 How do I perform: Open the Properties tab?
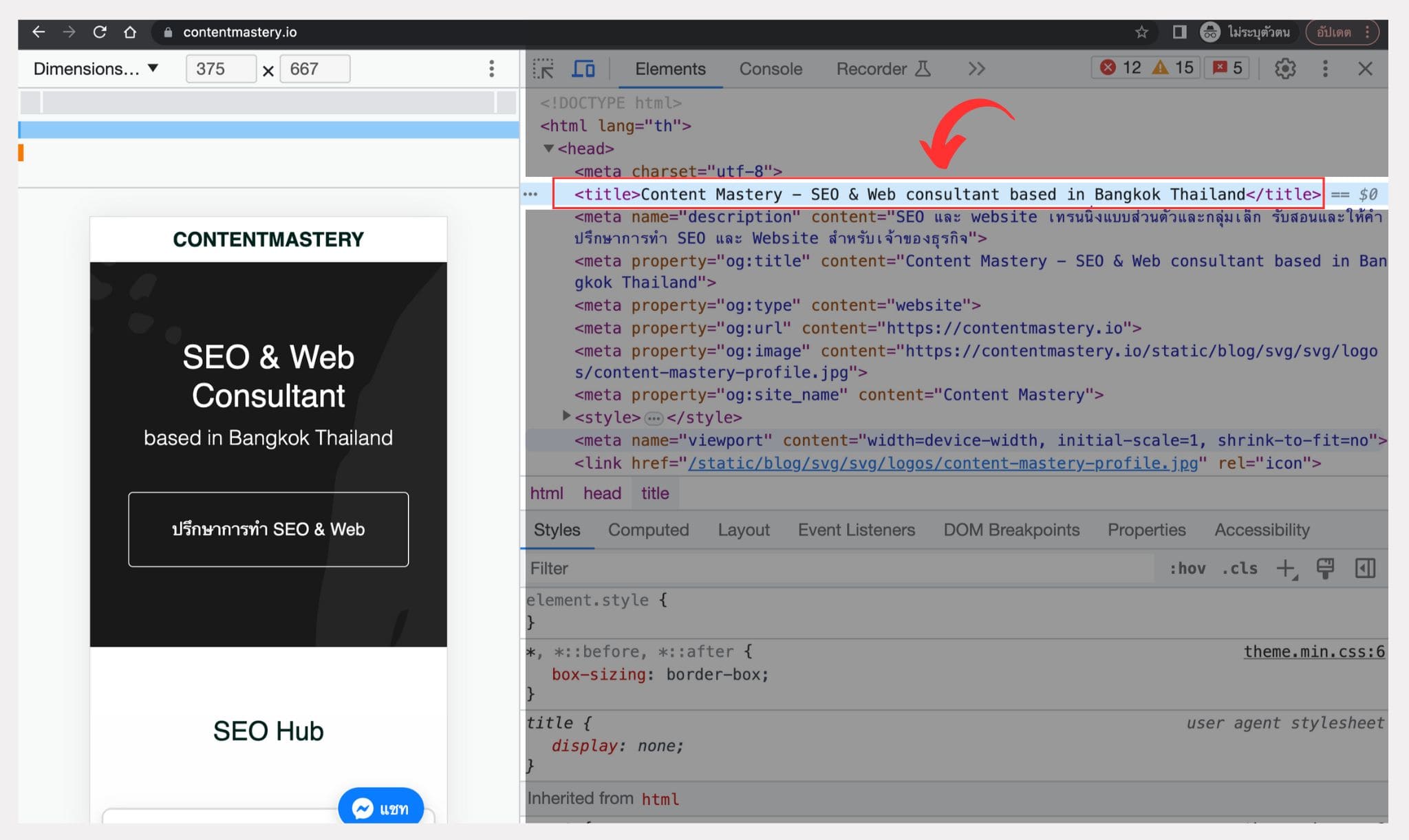(x=1146, y=530)
